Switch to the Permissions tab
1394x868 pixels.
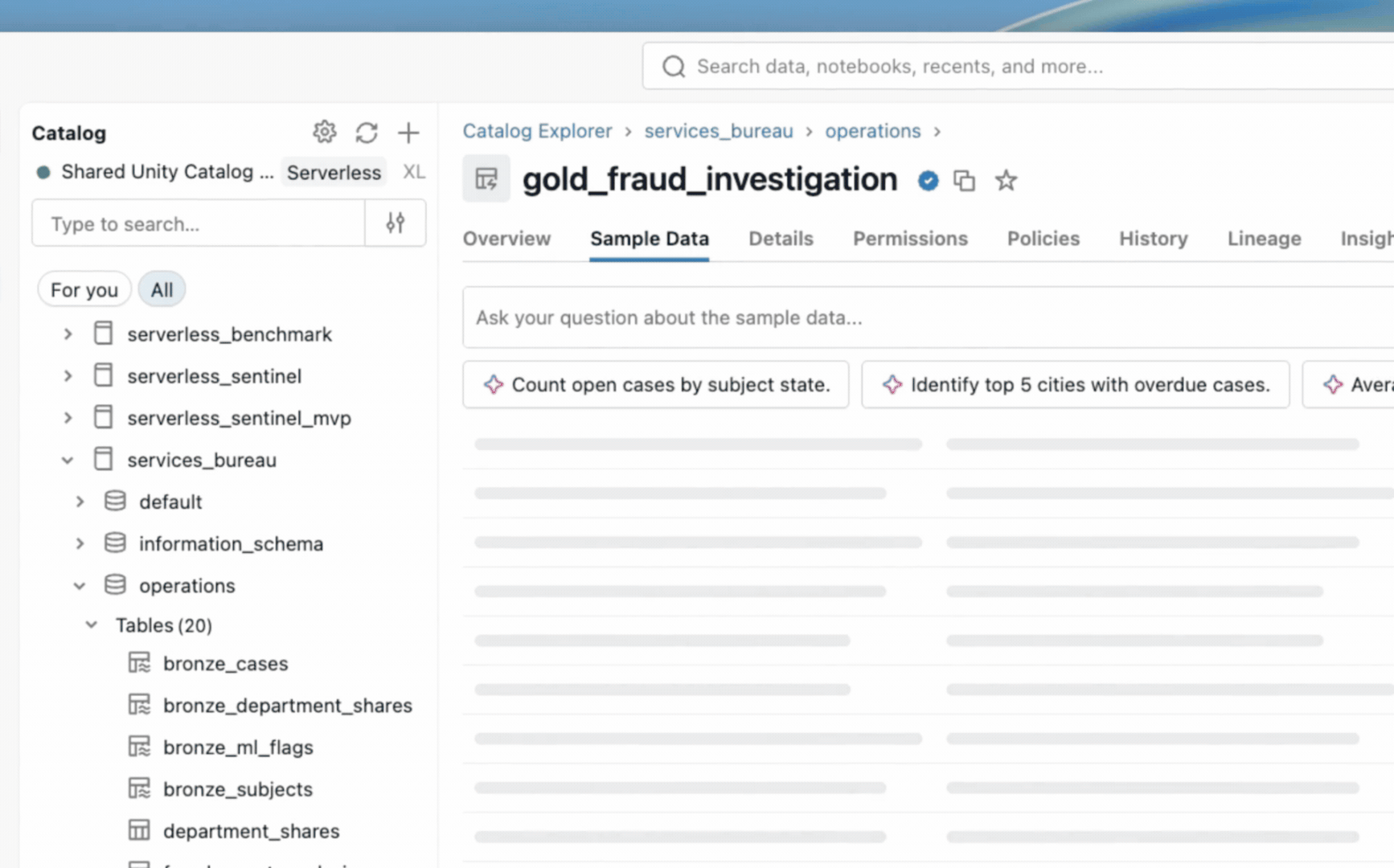(x=910, y=239)
